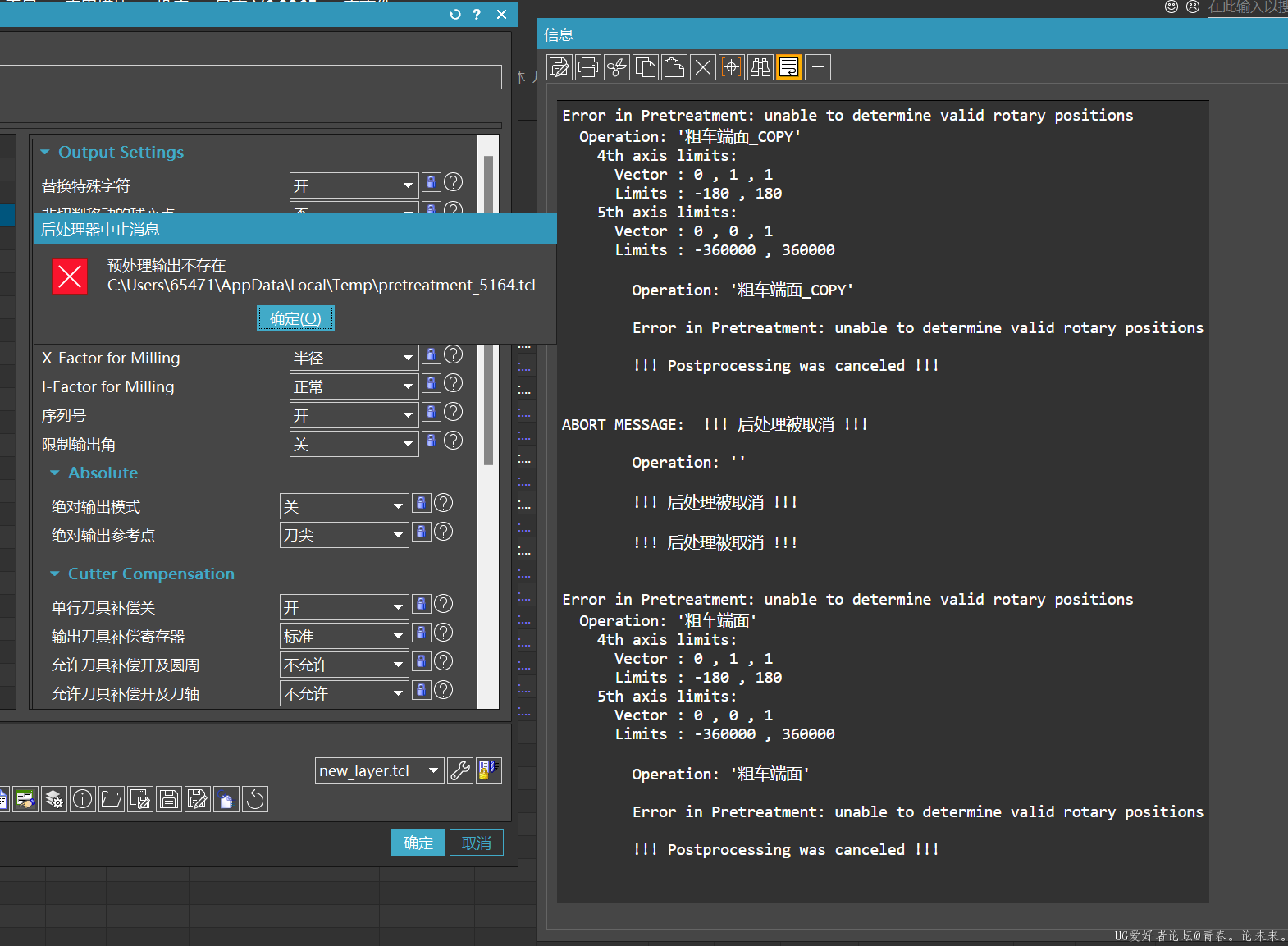Open the 允许刀具补偿开及圆周 dropdown
Screen dimensions: 1288x946
tap(344, 665)
